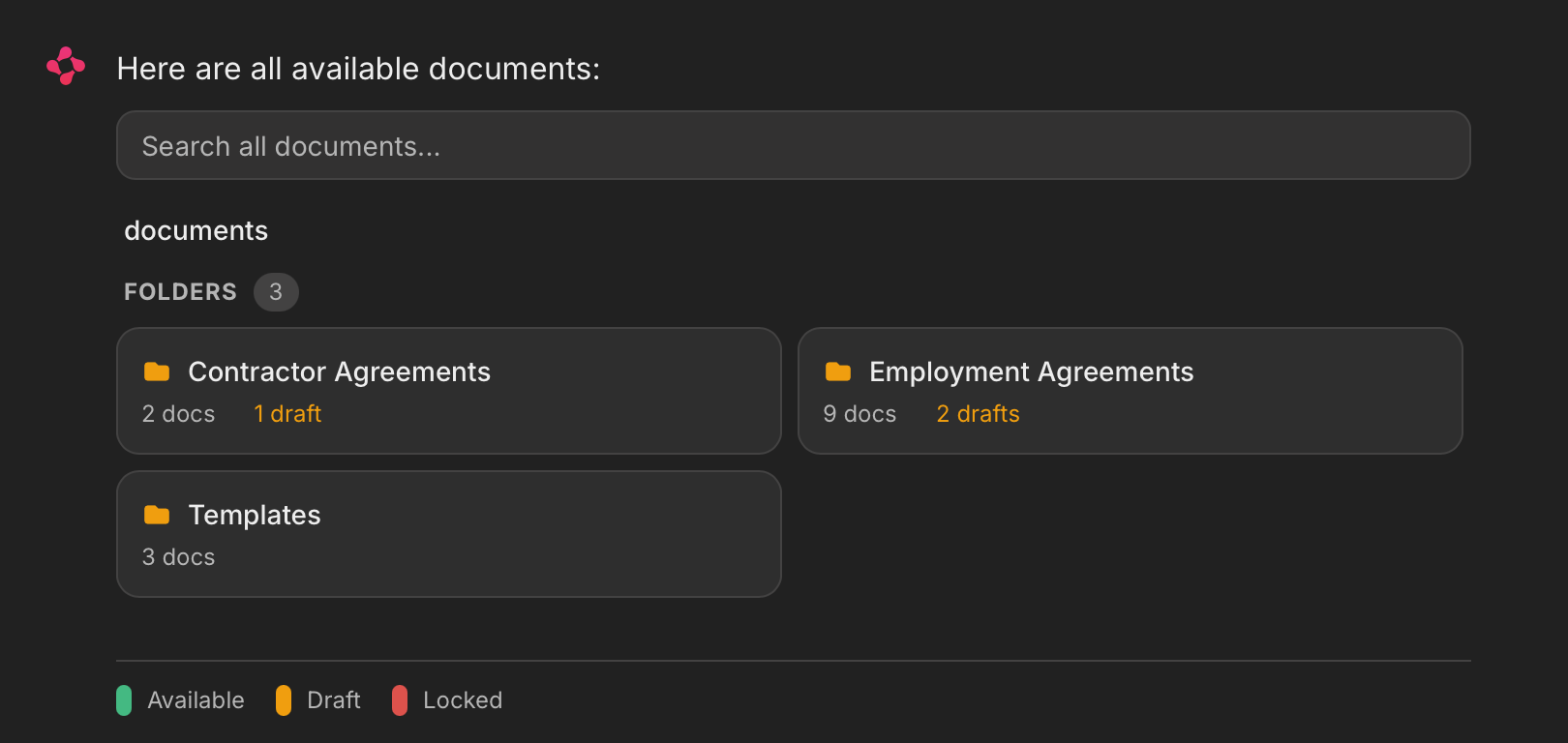Screen dimensions: 1568x743
Task: Click the 9 docs counter
Action: [859, 413]
